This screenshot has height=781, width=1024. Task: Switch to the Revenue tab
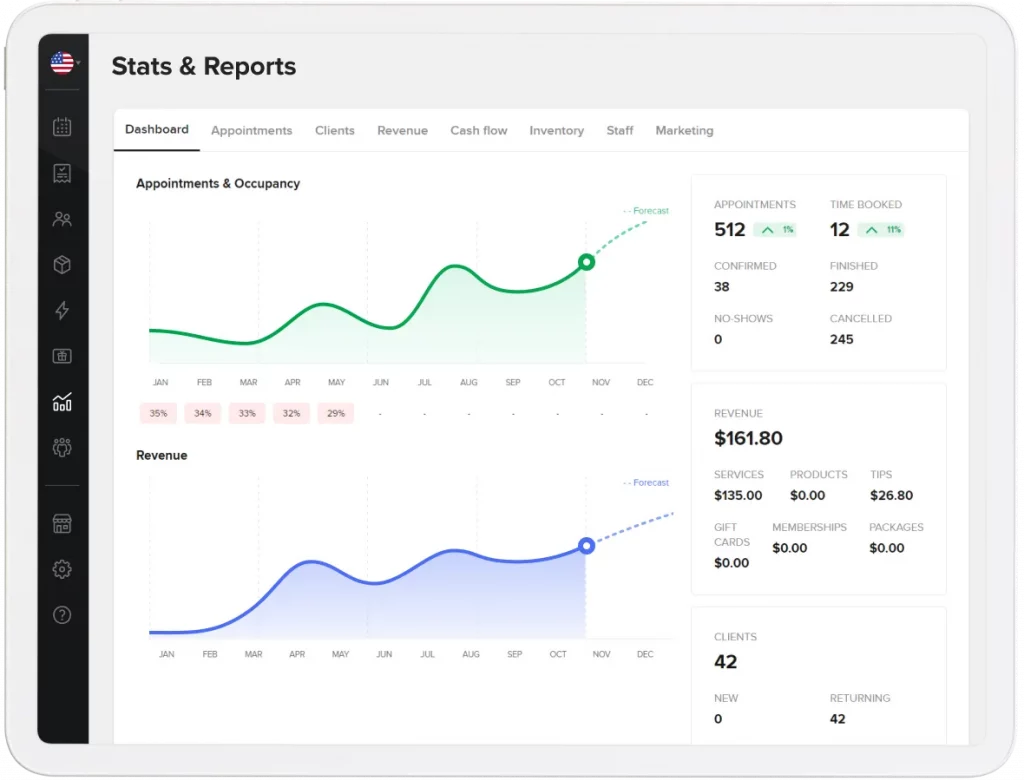pos(402,130)
